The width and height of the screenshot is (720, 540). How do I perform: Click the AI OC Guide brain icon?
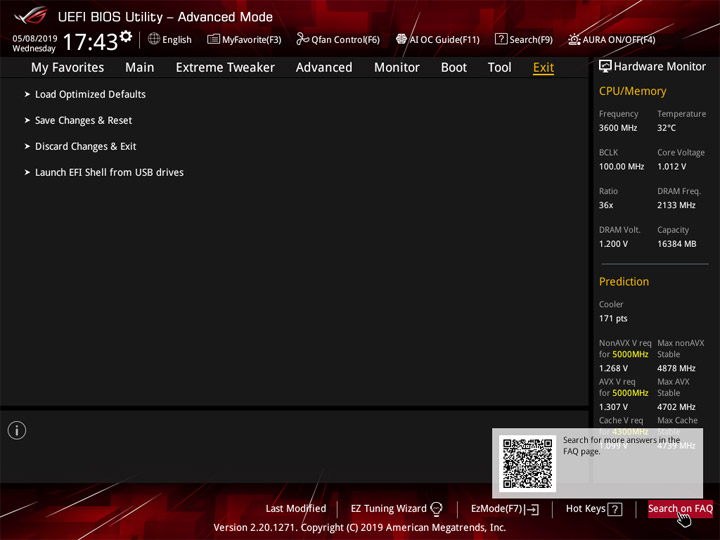(401, 39)
